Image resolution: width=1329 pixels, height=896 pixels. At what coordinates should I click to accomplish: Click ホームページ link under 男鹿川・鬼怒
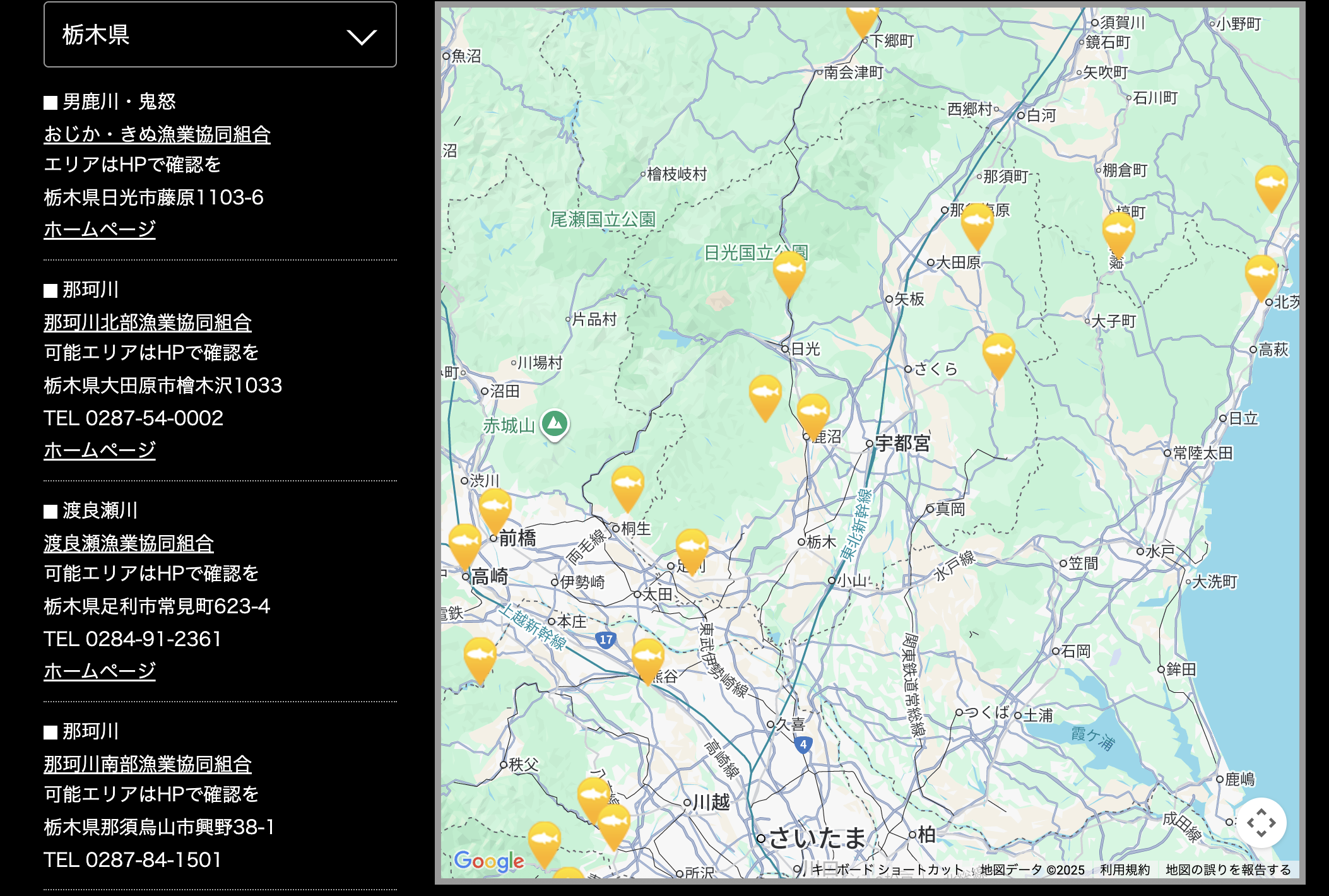click(x=99, y=229)
